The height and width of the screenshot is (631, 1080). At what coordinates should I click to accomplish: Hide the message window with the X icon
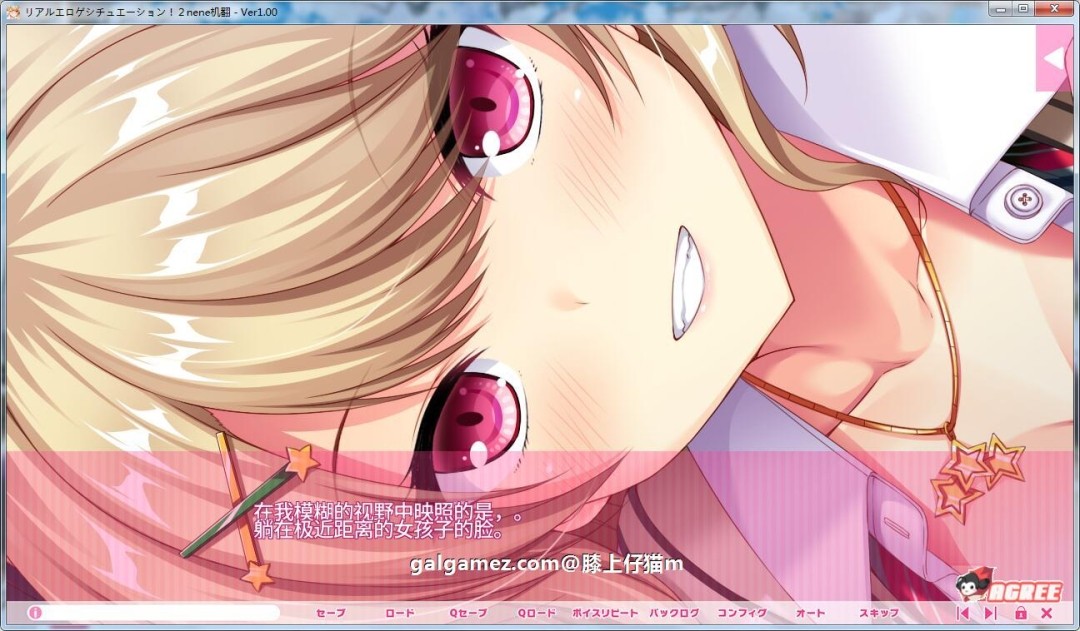tap(1047, 613)
